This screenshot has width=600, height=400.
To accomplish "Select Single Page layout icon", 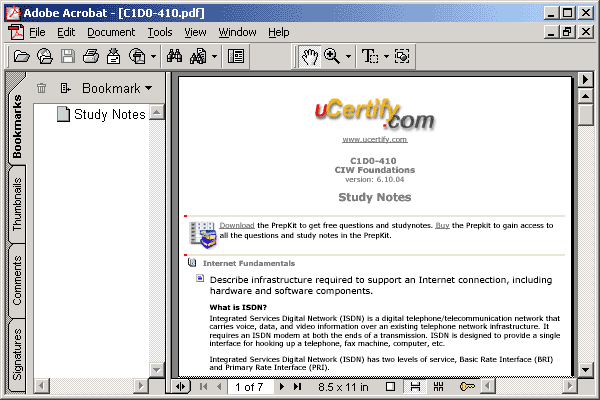I will coord(390,387).
